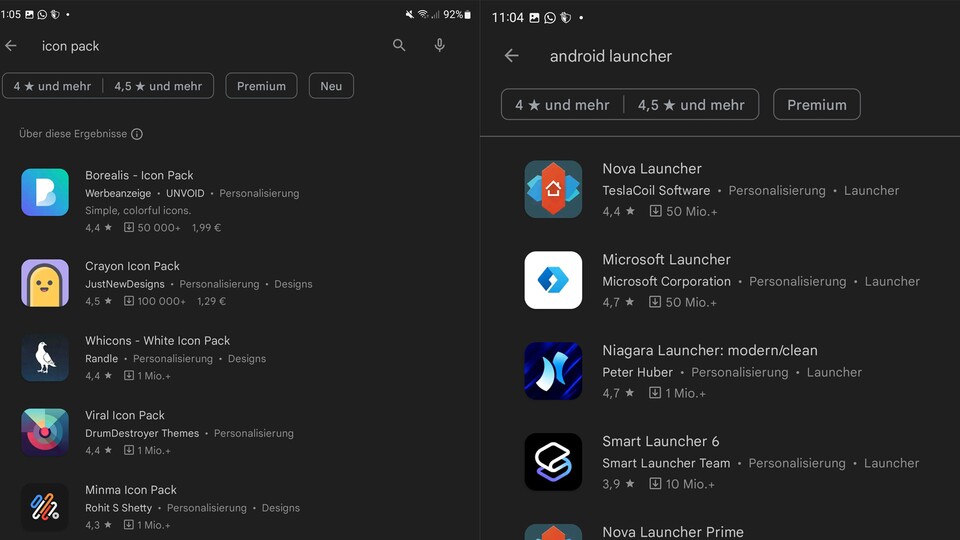The width and height of the screenshot is (960, 540).
Task: Enable the Neu filter chip
Action: (331, 86)
